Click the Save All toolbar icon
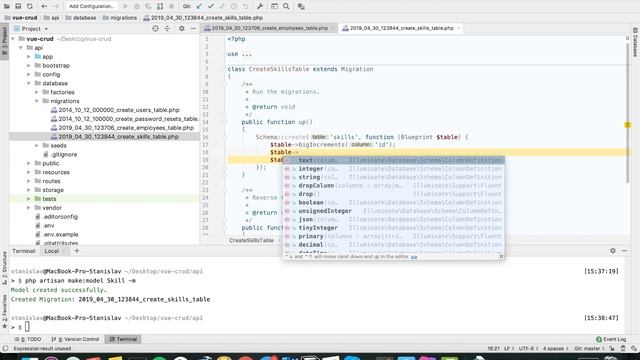This screenshot has height=360, width=640. point(18,6)
